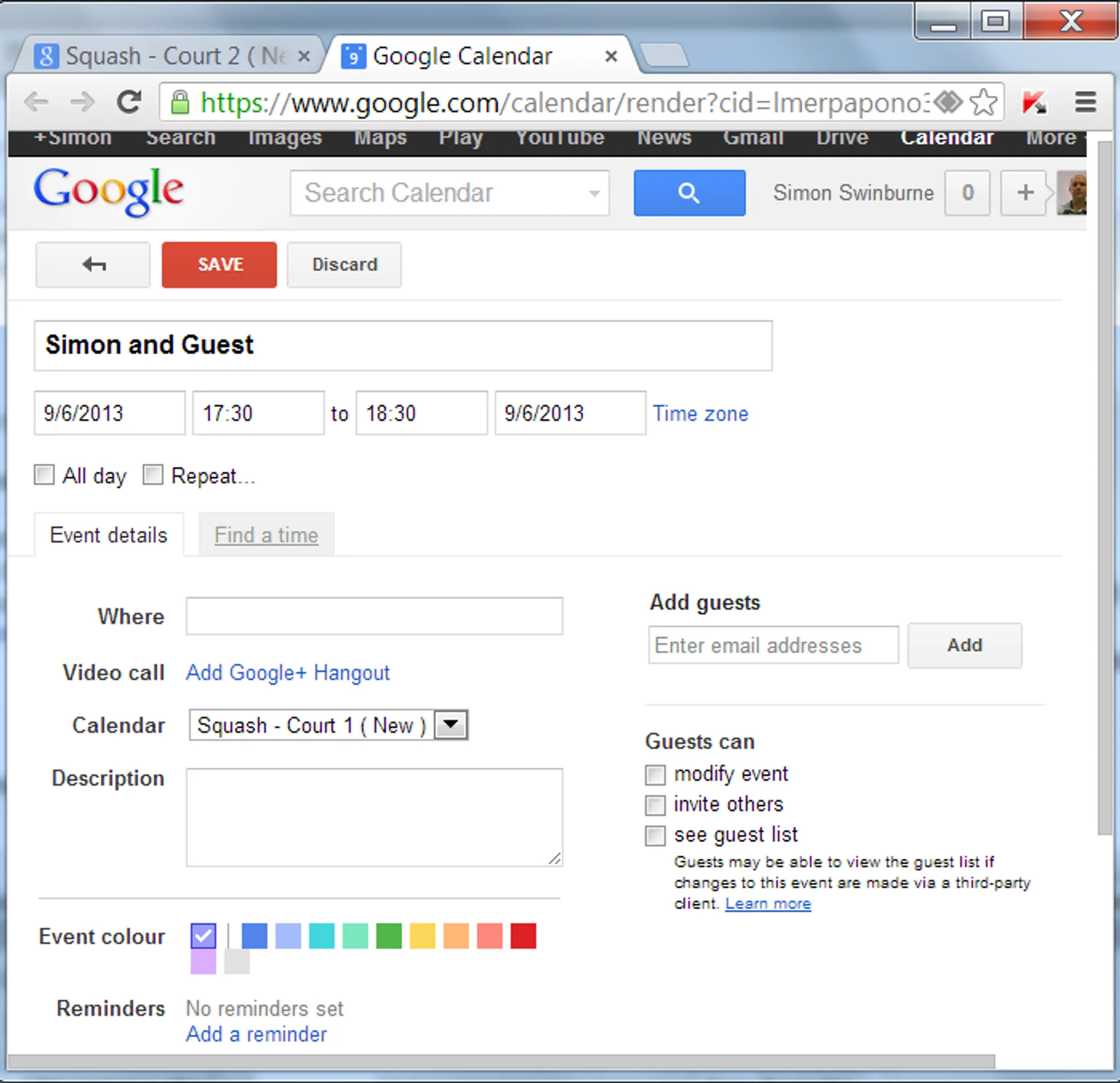
Task: Open the Chrome hamburger menu
Action: tap(1085, 103)
